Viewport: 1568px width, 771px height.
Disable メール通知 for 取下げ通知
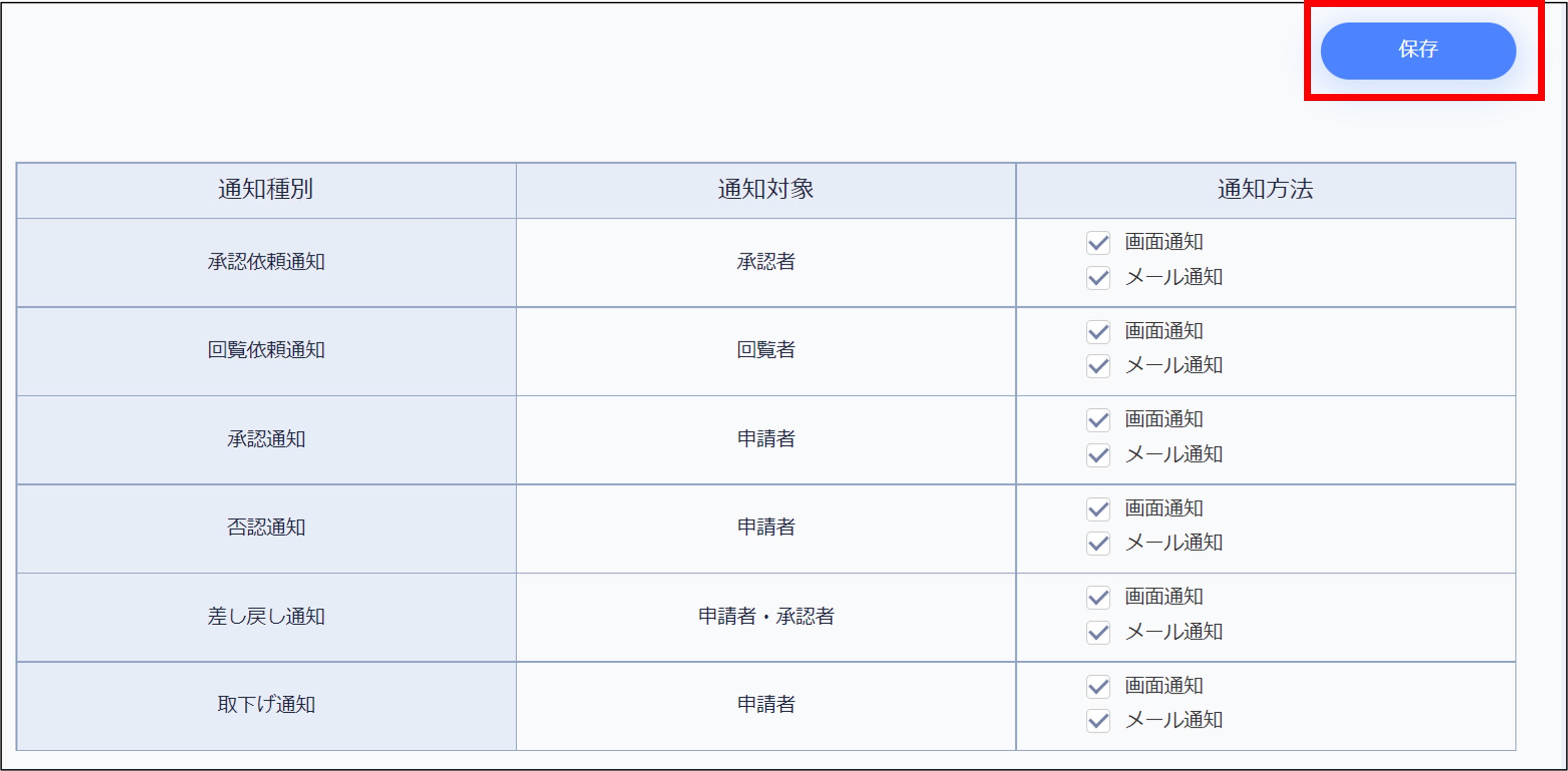[1098, 721]
